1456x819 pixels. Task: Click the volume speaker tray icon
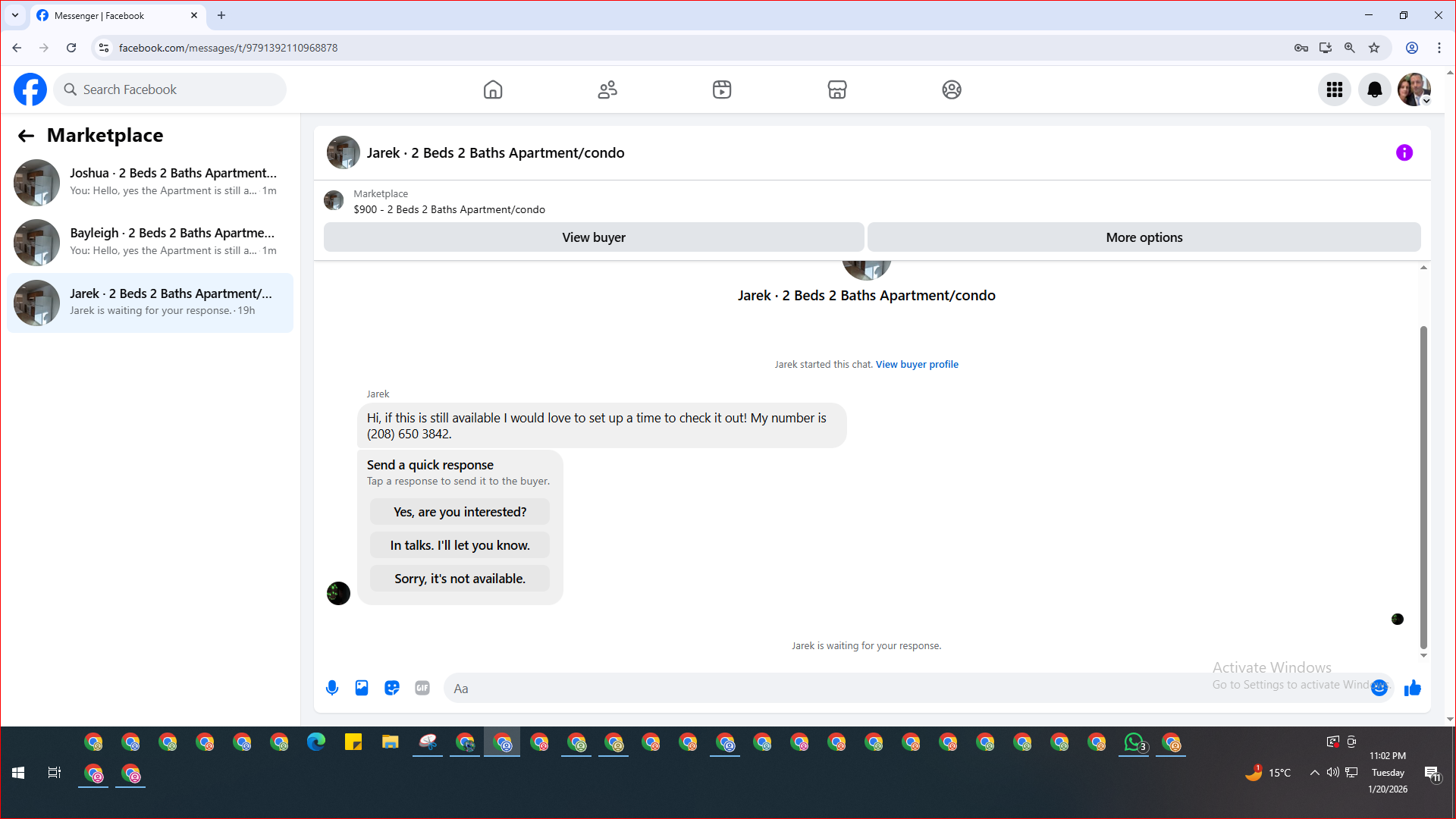1333,773
